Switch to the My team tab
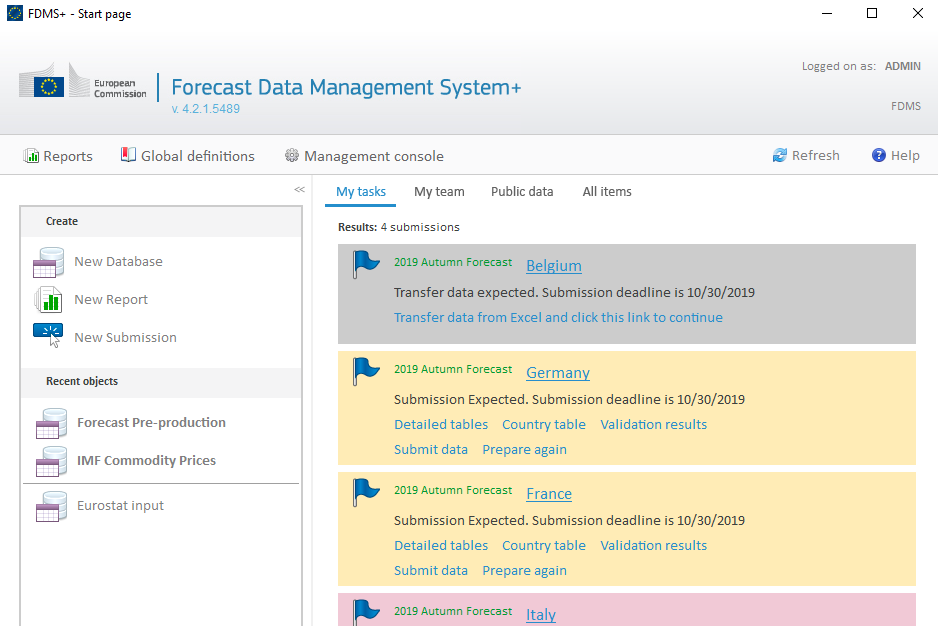Viewport: 938px width, 626px height. point(439,192)
